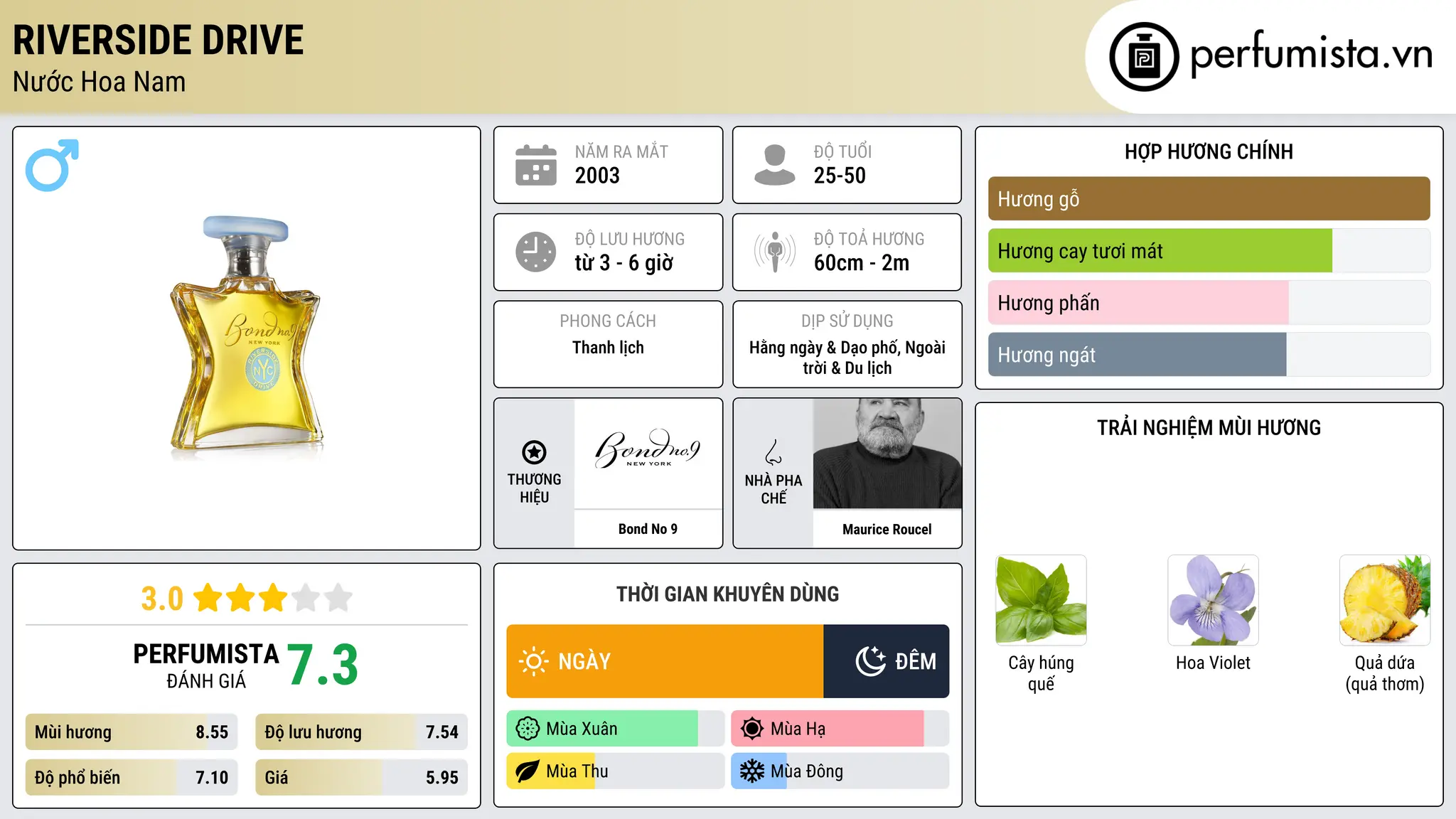Click the Độ lưu hương 7.54 score bar

pyautogui.click(x=361, y=732)
